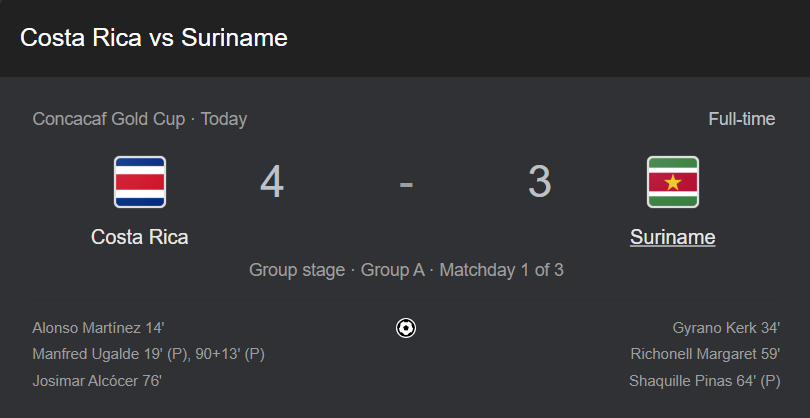Click the soccer ball goals icon
Screen dimensions: 810x418
coord(406,328)
